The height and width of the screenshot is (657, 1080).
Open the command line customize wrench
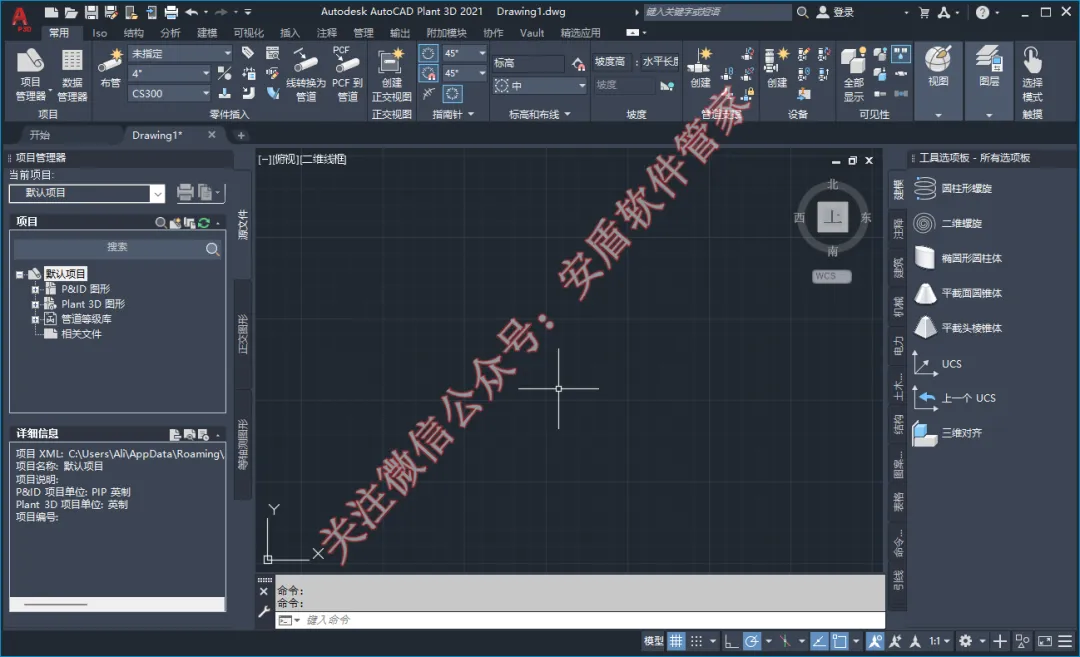point(264,611)
